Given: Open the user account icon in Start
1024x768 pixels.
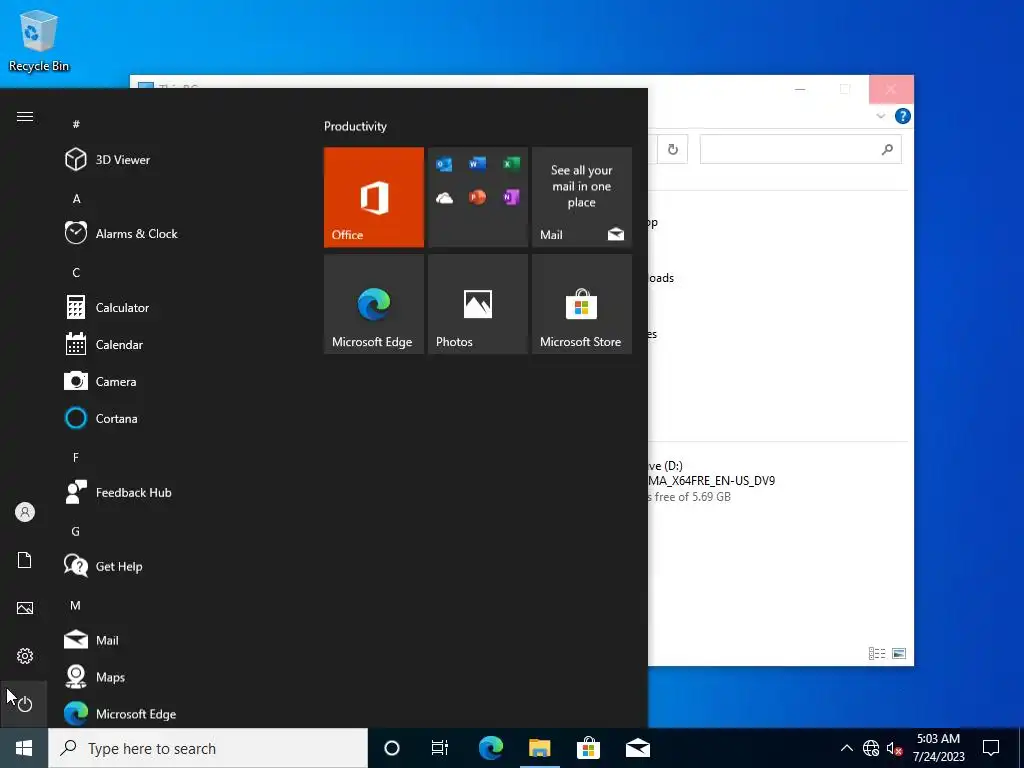Looking at the screenshot, I should [x=25, y=512].
